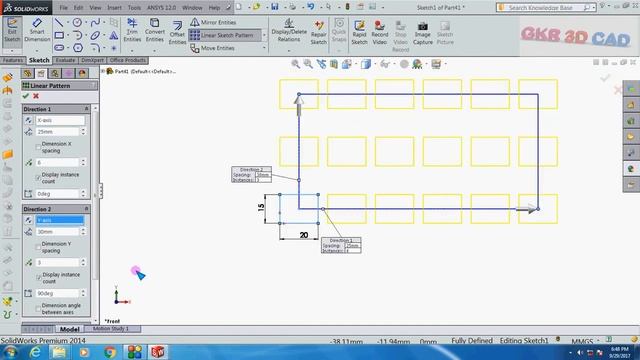Select the Spline tool
This screenshot has width=640, height=360.
click(95, 23)
